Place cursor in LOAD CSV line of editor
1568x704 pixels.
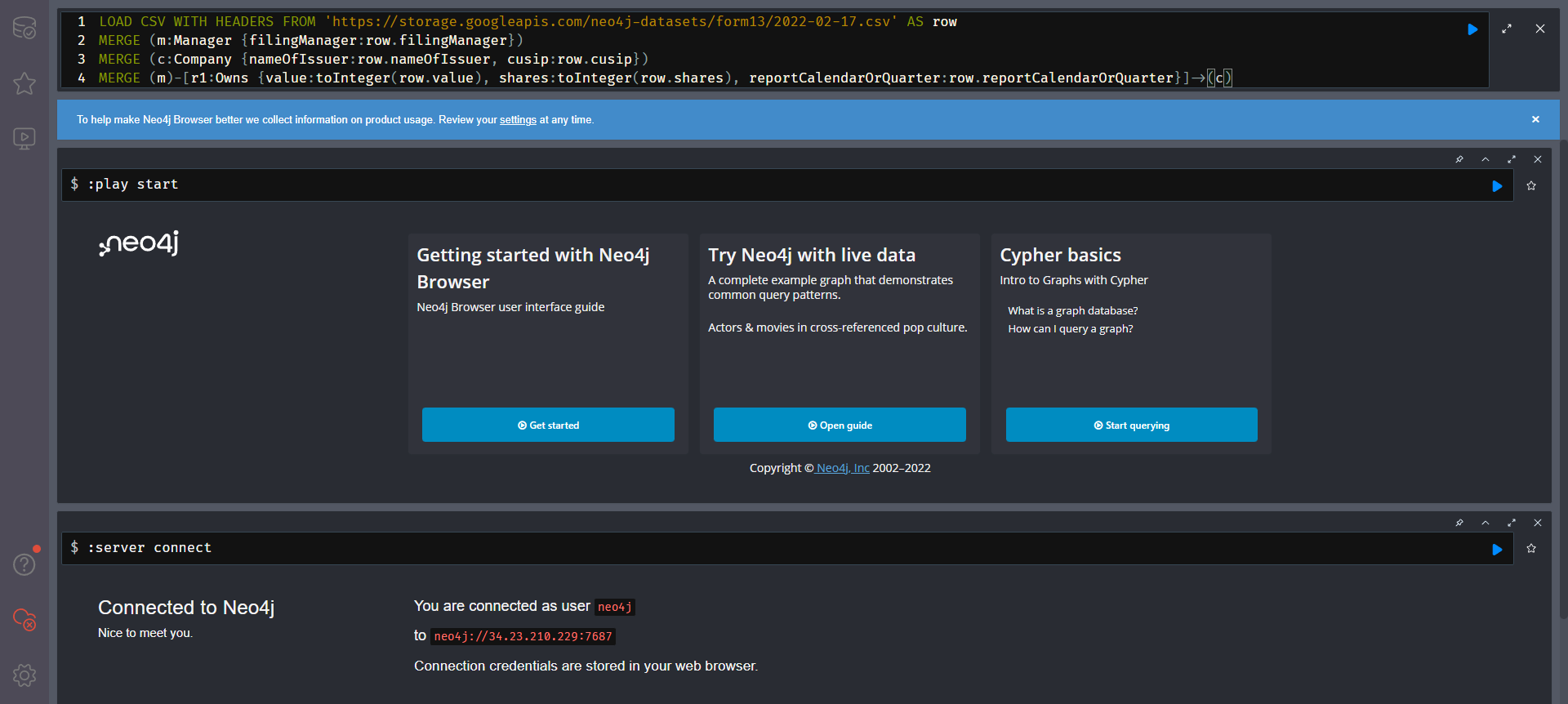point(528,22)
